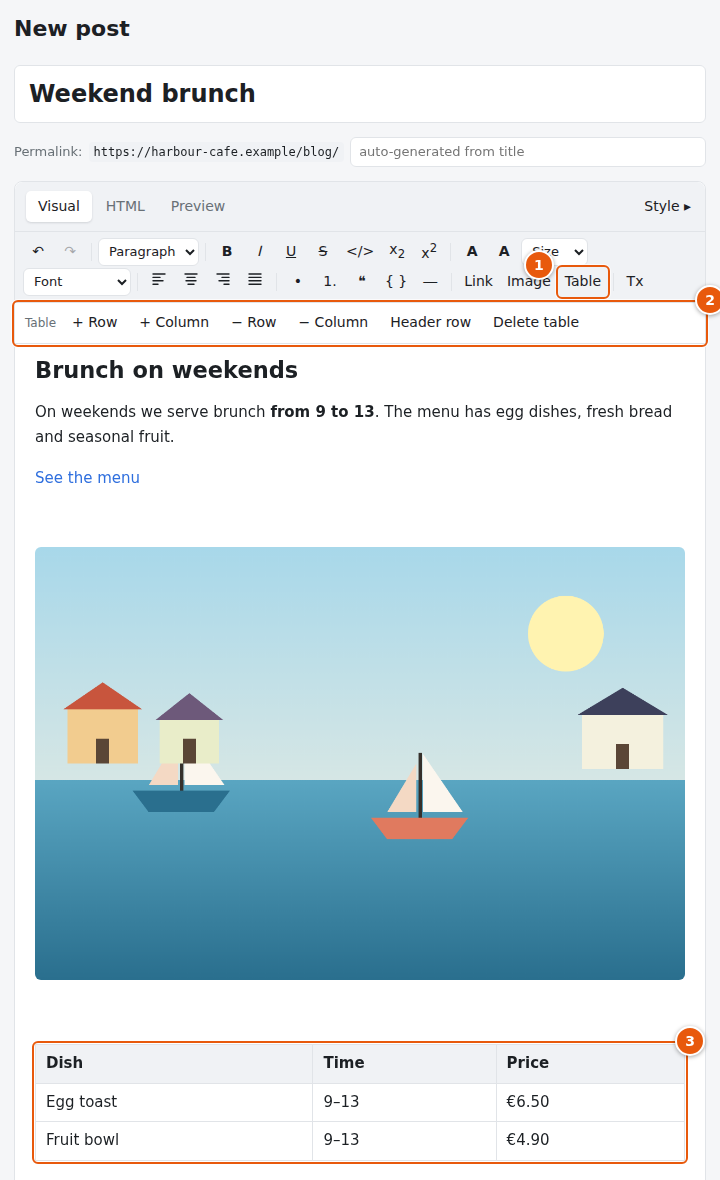The width and height of the screenshot is (720, 1180).
Task: Click the Fruit bowl cell
Action: coord(174,1140)
